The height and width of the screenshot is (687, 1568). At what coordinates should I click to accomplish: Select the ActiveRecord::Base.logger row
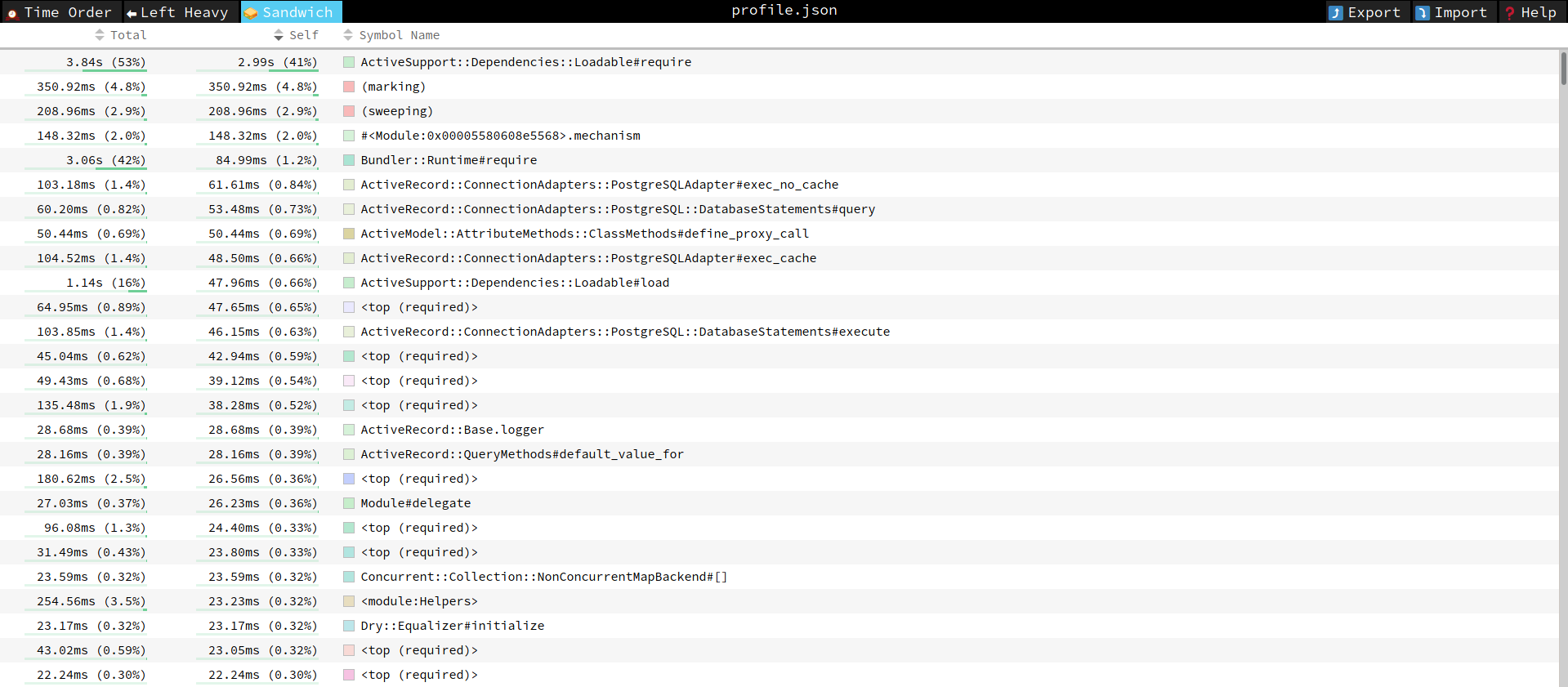pyautogui.click(x=452, y=430)
